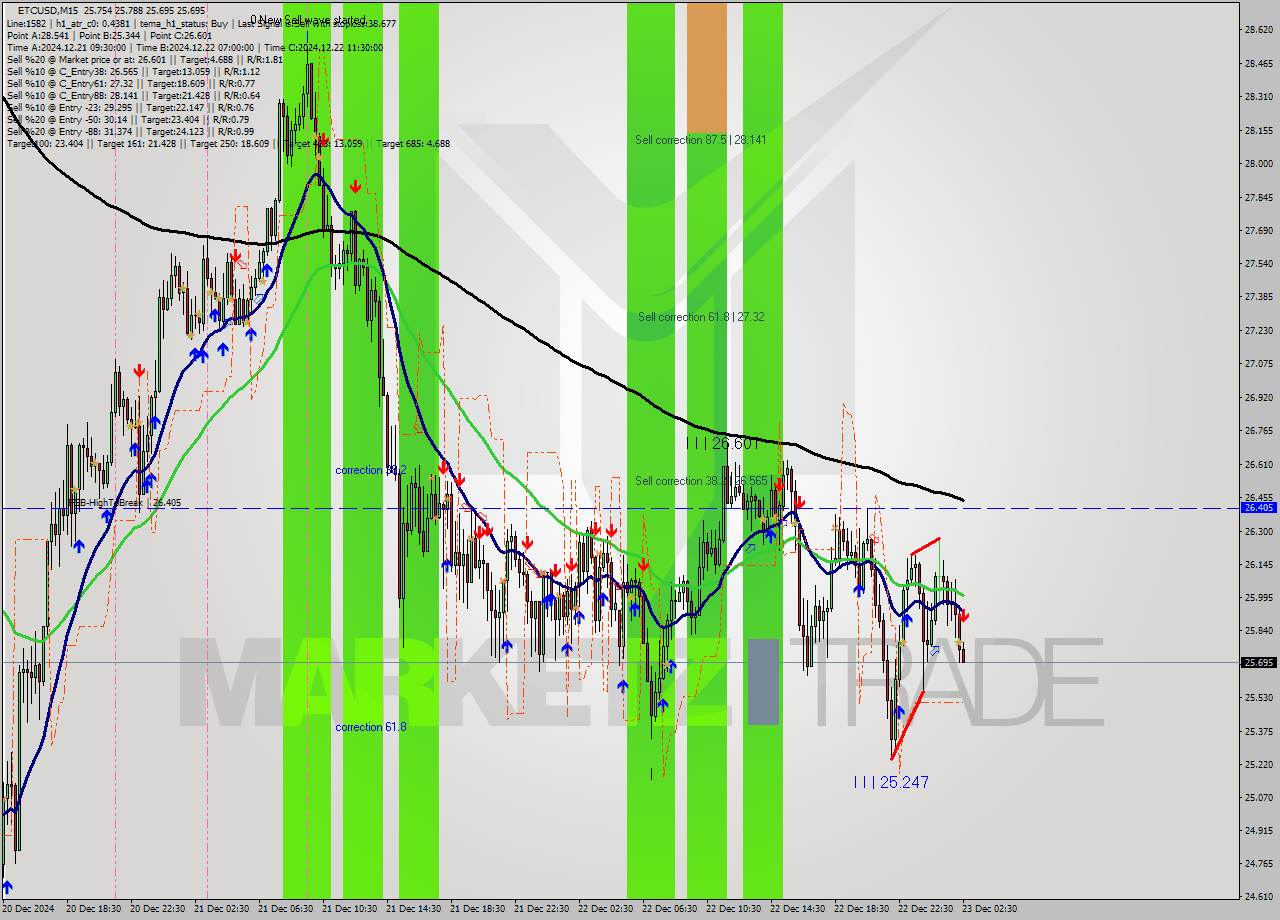
Task: Click the 24.610 price axis label
Action: tap(1258, 897)
